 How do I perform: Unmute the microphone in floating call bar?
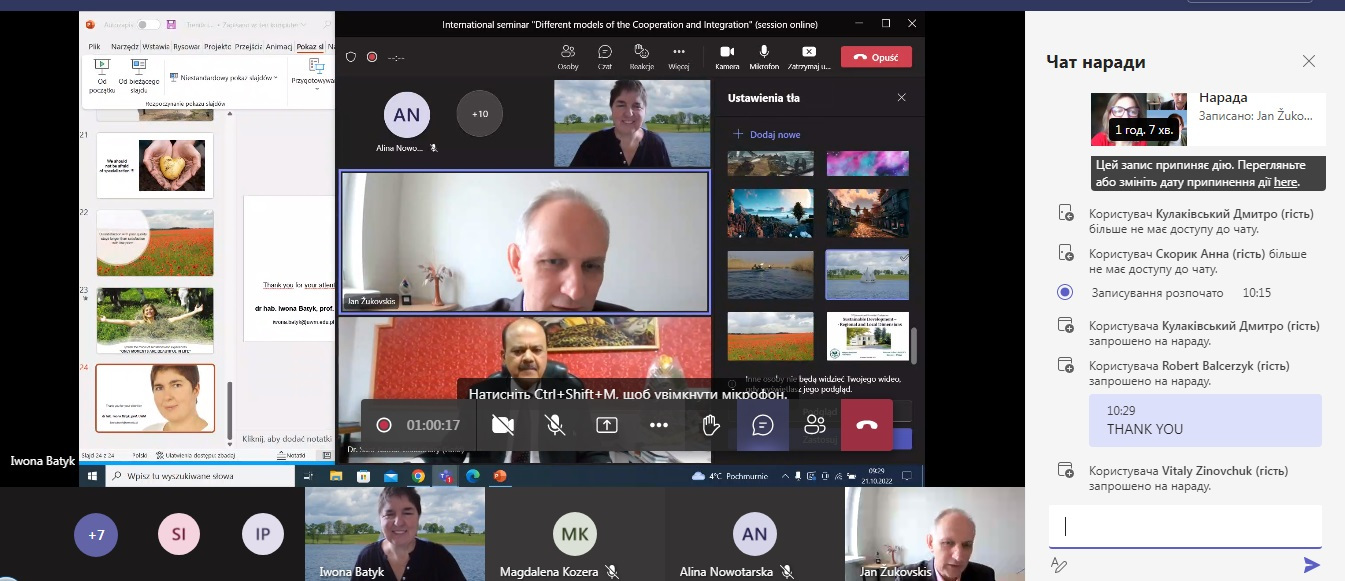555,425
